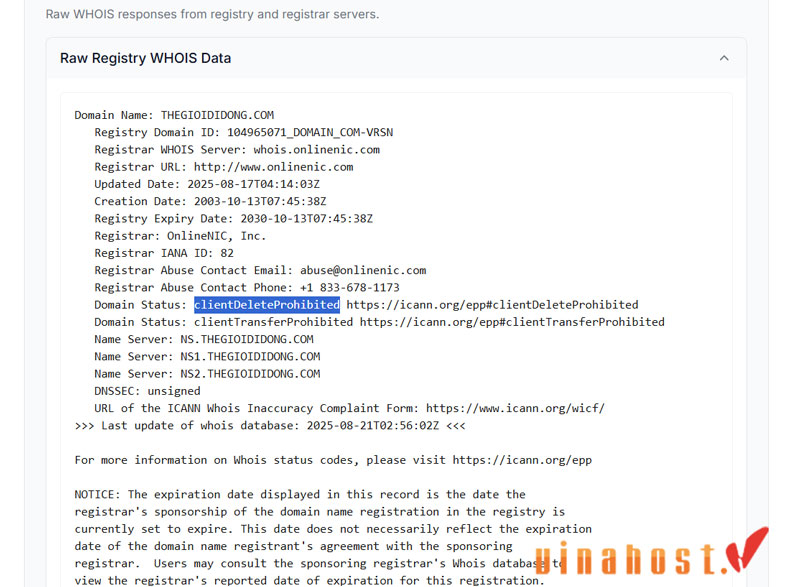Click the Creation Date 2003-10-13 line
The height and width of the screenshot is (587, 800).
point(210,201)
